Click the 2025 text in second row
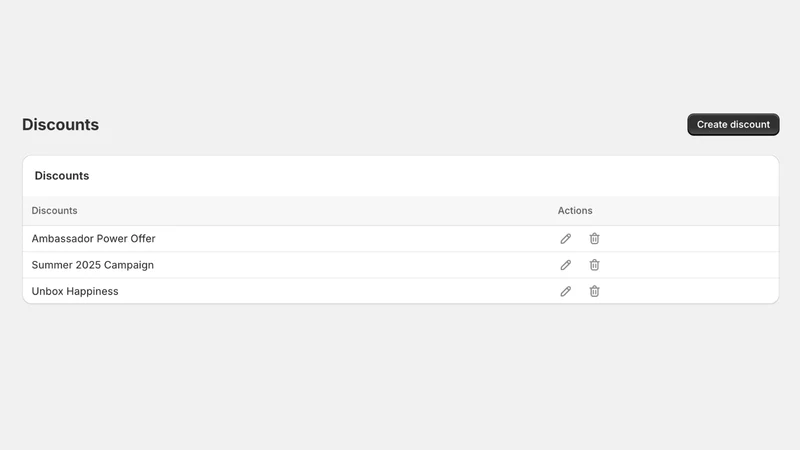The height and width of the screenshot is (450, 800). [88, 265]
